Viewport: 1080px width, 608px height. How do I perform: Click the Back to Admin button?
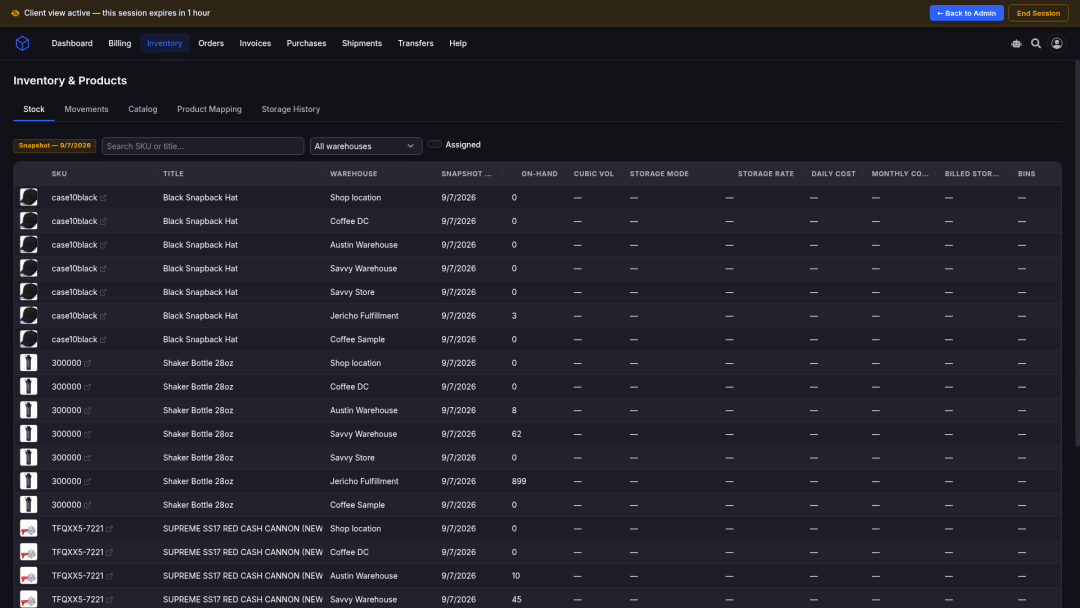click(966, 13)
